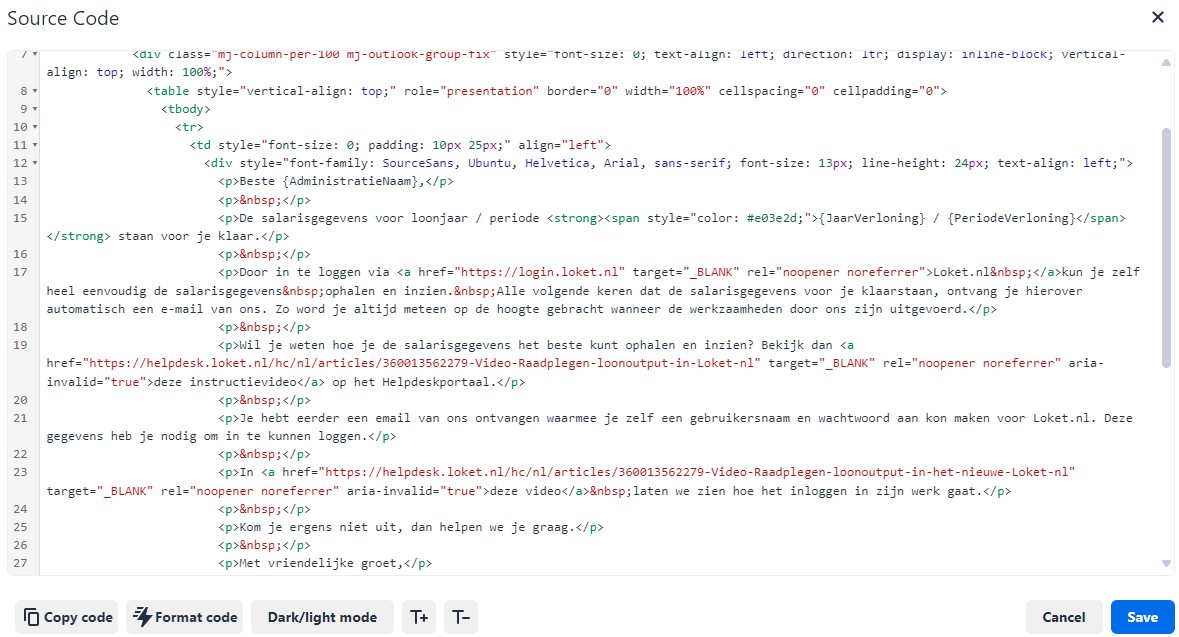Decrease editor font size with T-

tap(461, 617)
